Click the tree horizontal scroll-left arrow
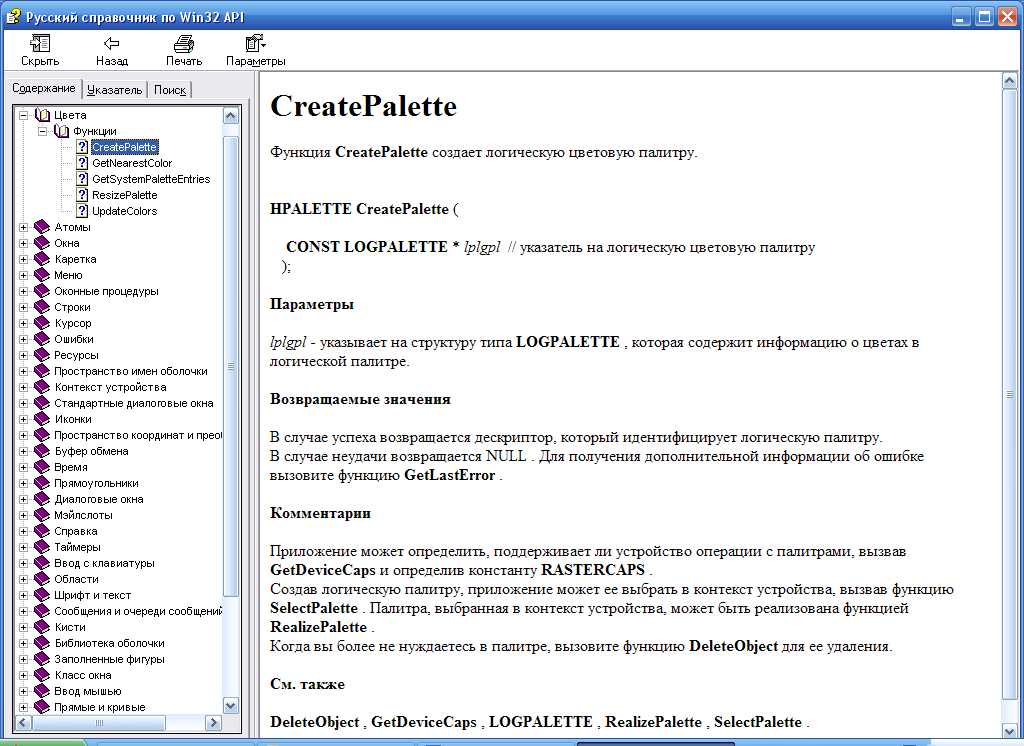Image resolution: width=1024 pixels, height=746 pixels. pos(24,722)
